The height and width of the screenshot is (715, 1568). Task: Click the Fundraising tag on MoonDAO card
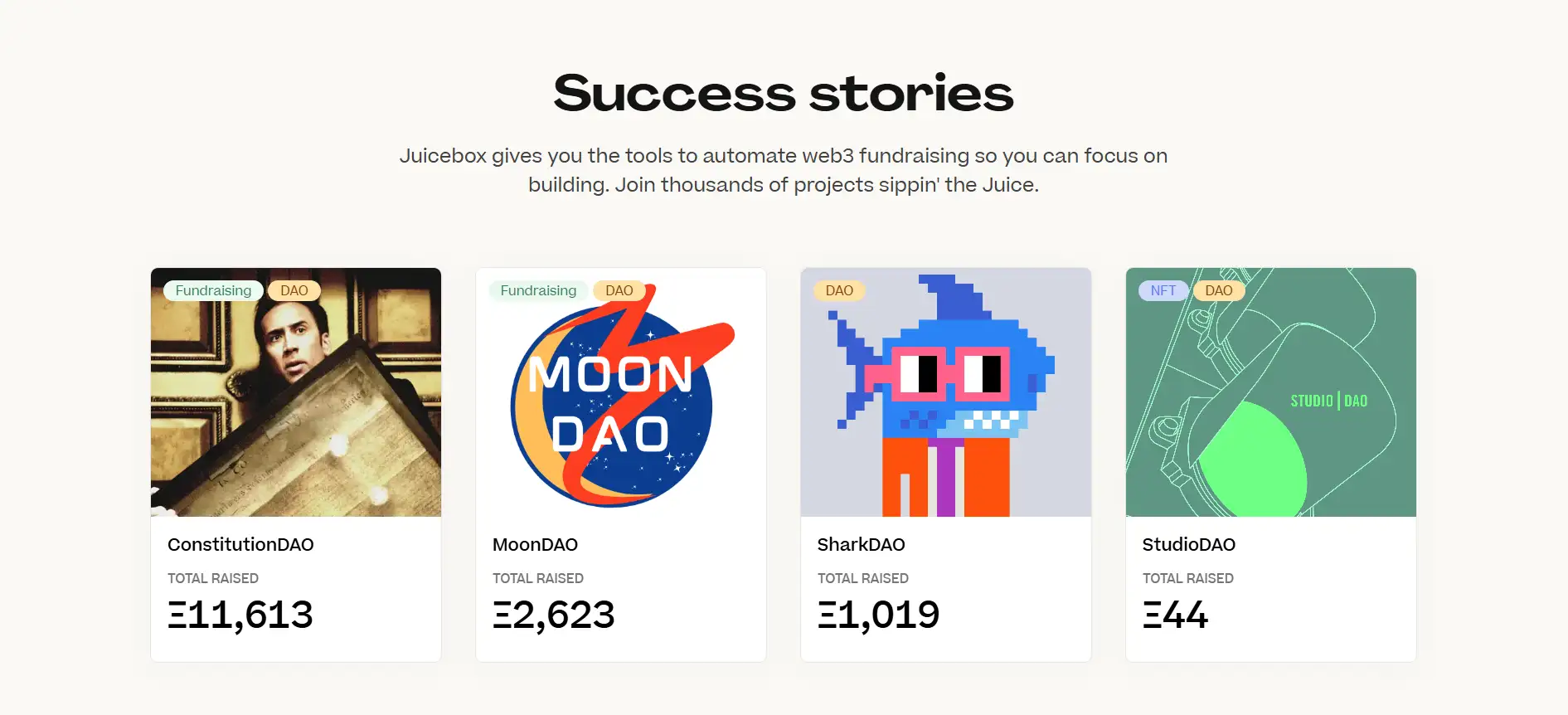pos(538,290)
